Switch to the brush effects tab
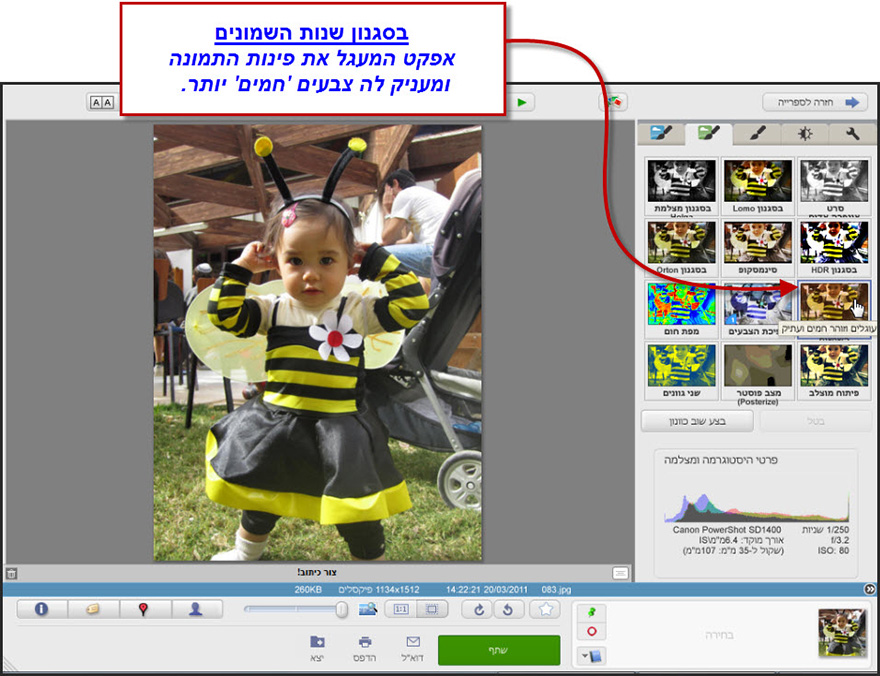 click(x=757, y=132)
